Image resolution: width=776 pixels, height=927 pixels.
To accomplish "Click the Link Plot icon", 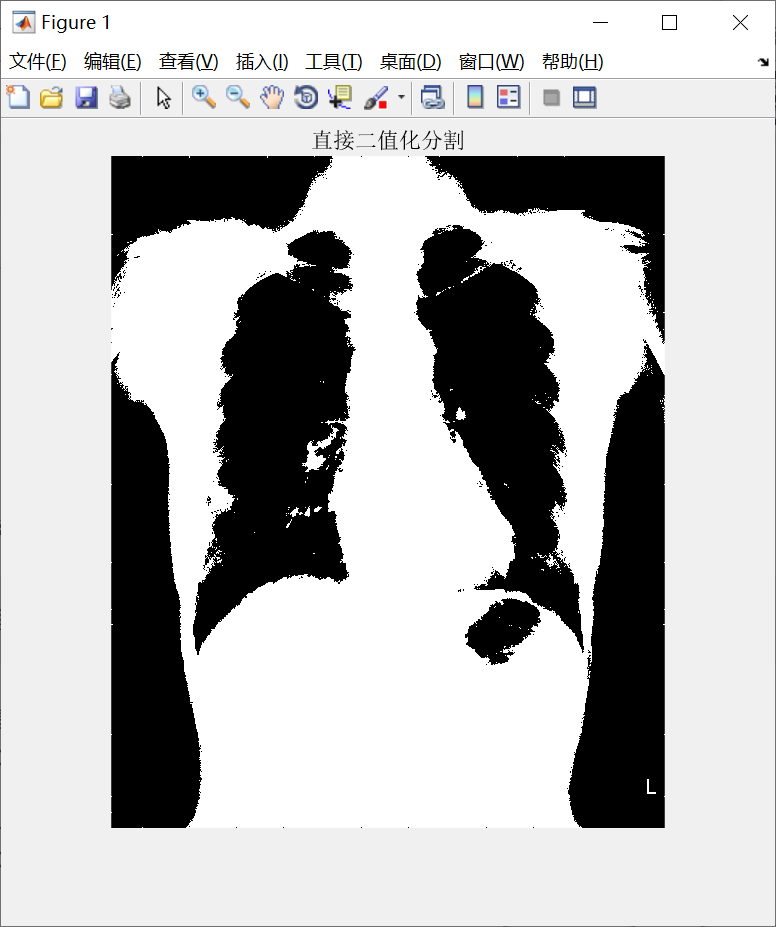I will (x=432, y=98).
